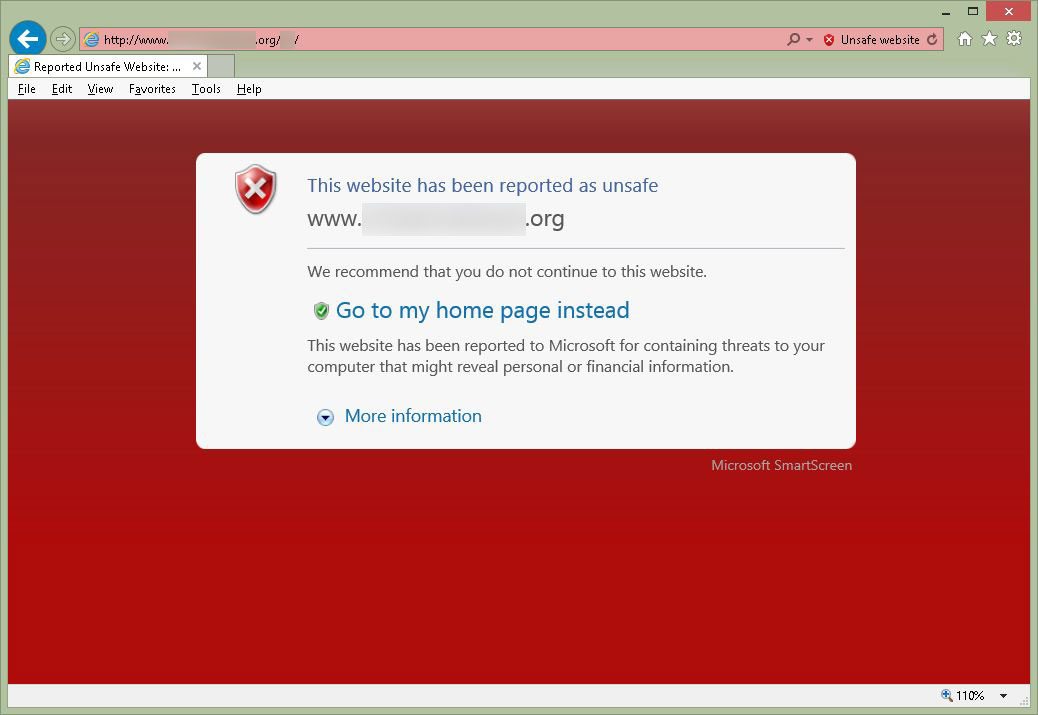Close the browser window

(1008, 11)
